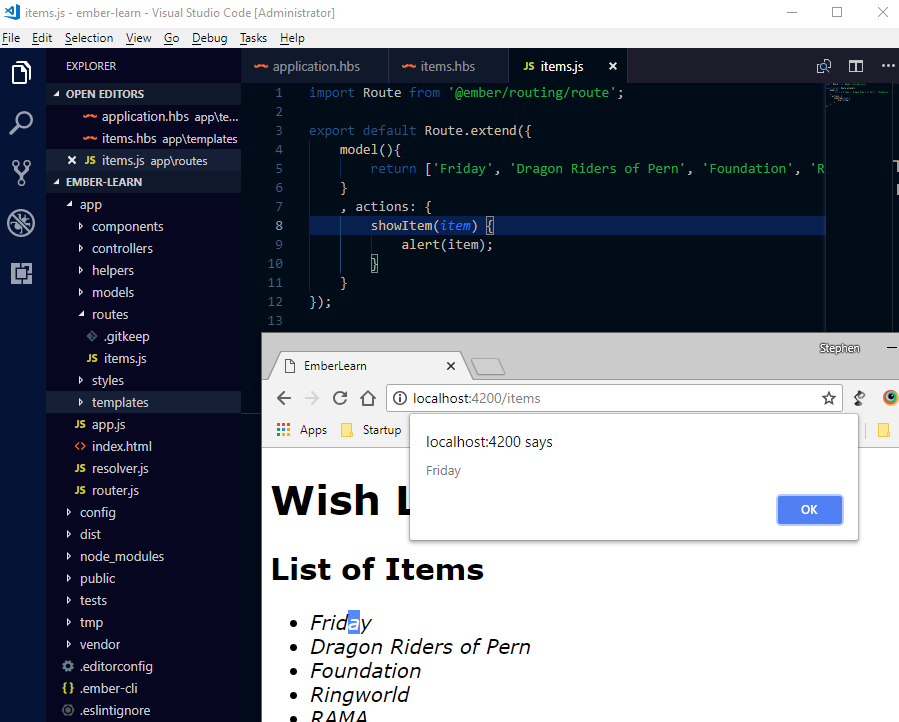Screen dimensions: 899x722
Task: Bookmark the page with the star icon
Action: (828, 398)
